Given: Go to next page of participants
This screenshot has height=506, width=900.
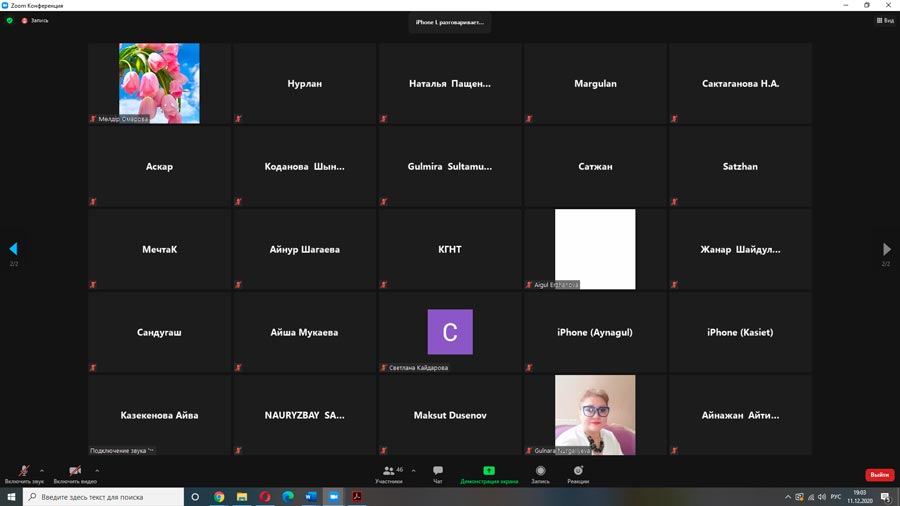Looking at the screenshot, I should pos(886,249).
